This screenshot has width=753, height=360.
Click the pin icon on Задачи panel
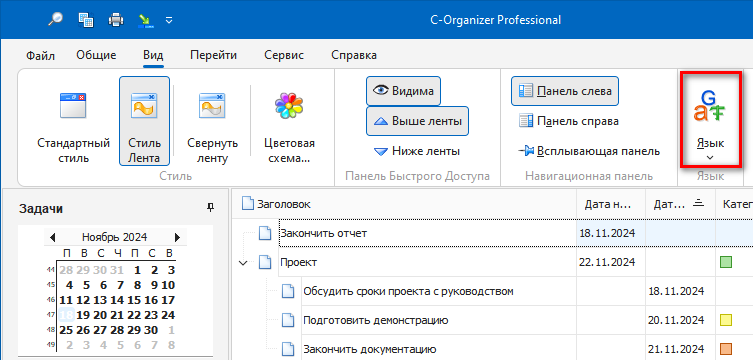[210, 207]
